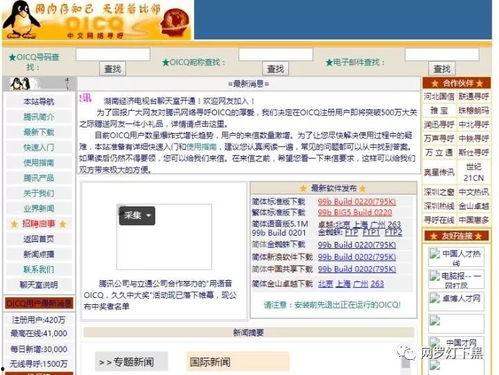
Task: Download 简体中国共享 99b Build 0202 link
Action: click(357, 269)
